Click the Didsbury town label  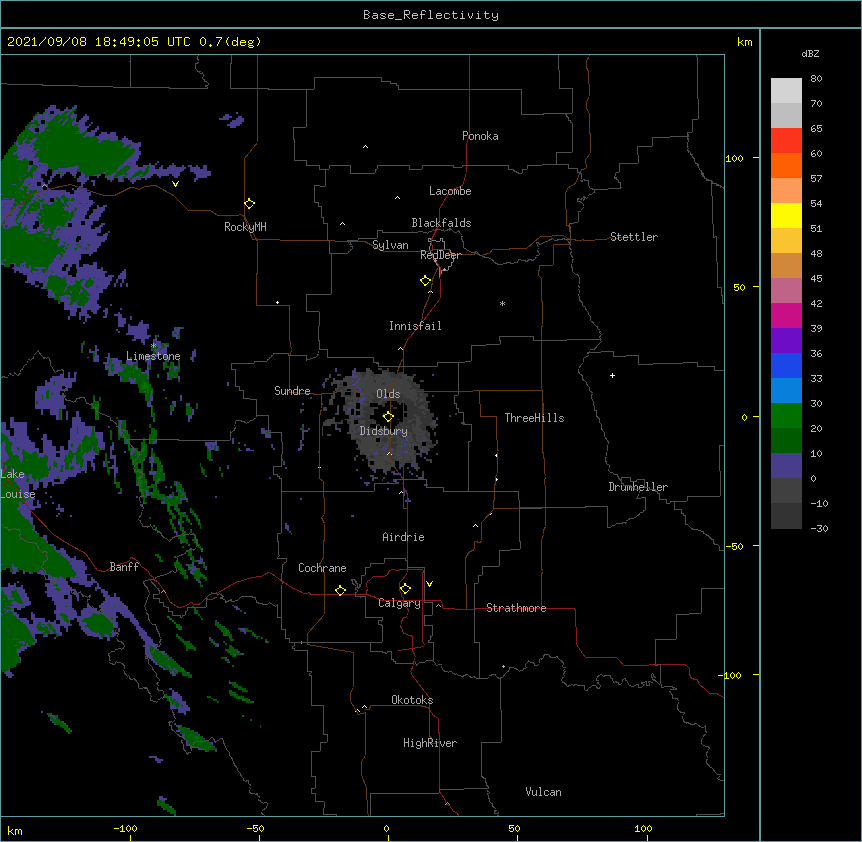pyautogui.click(x=384, y=431)
